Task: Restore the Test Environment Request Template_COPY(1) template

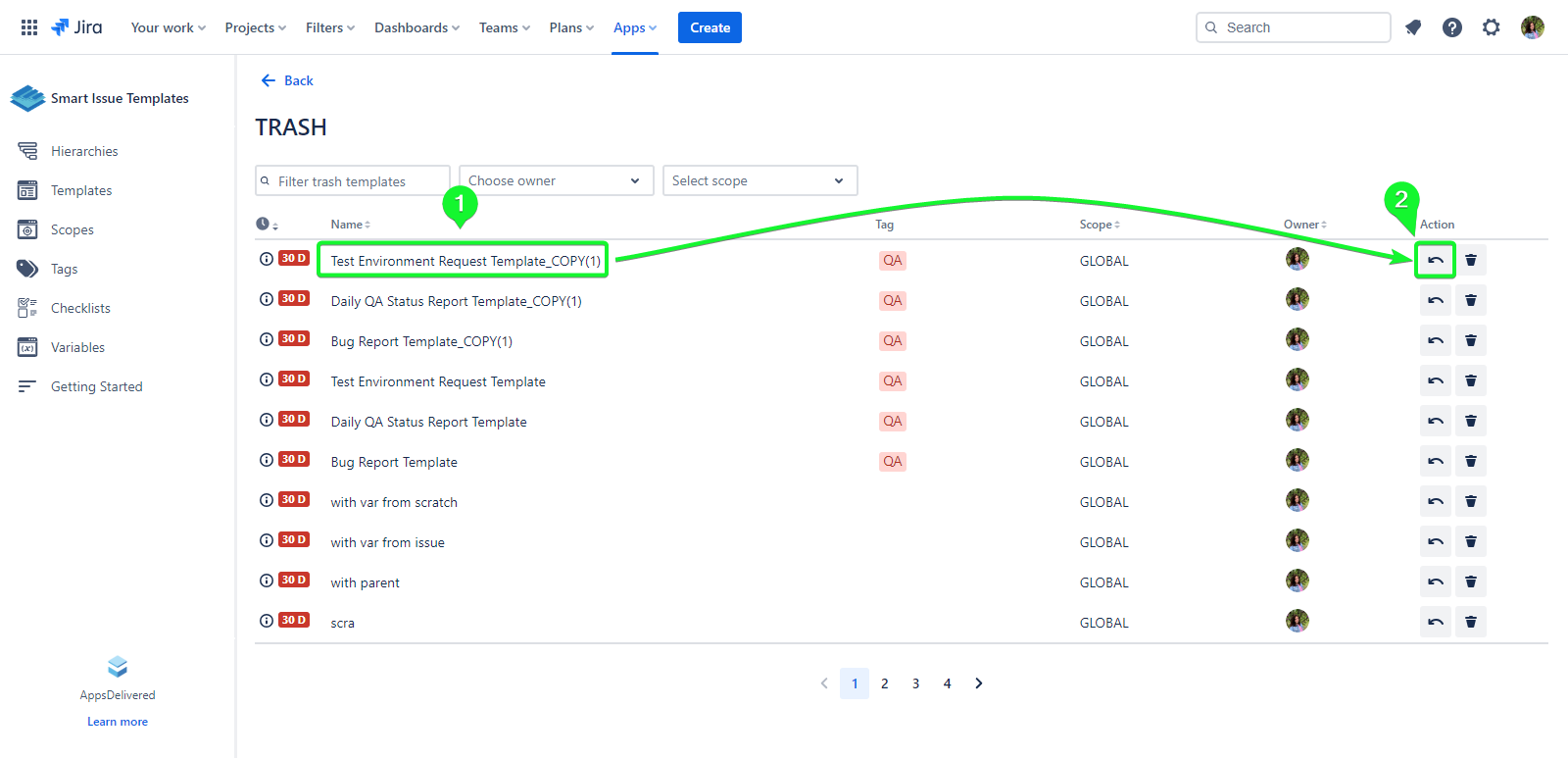Action: [x=1435, y=261]
